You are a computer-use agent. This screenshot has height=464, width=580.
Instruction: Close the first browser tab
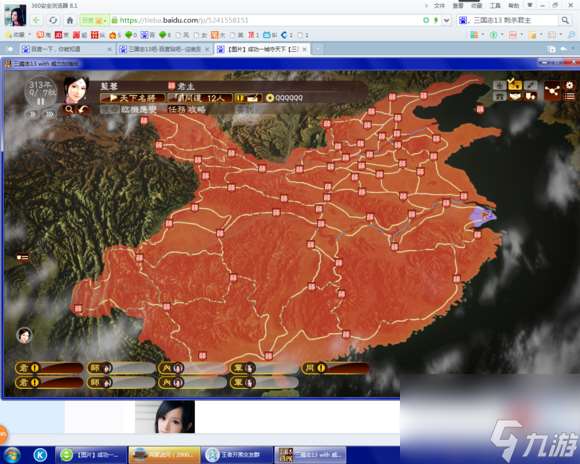click(109, 49)
